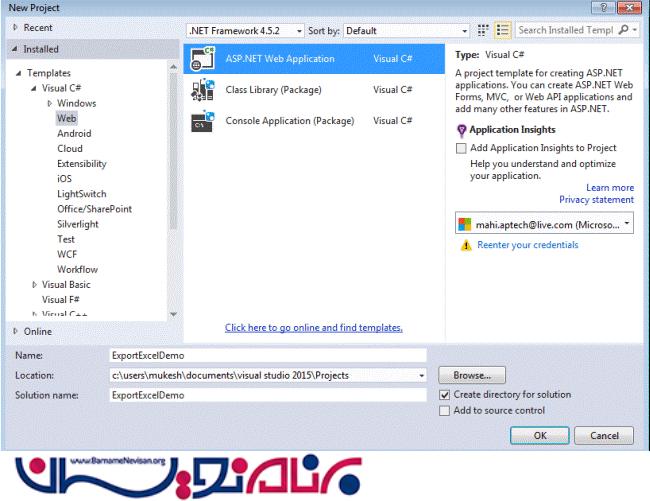Select the iOS template category

(64, 179)
